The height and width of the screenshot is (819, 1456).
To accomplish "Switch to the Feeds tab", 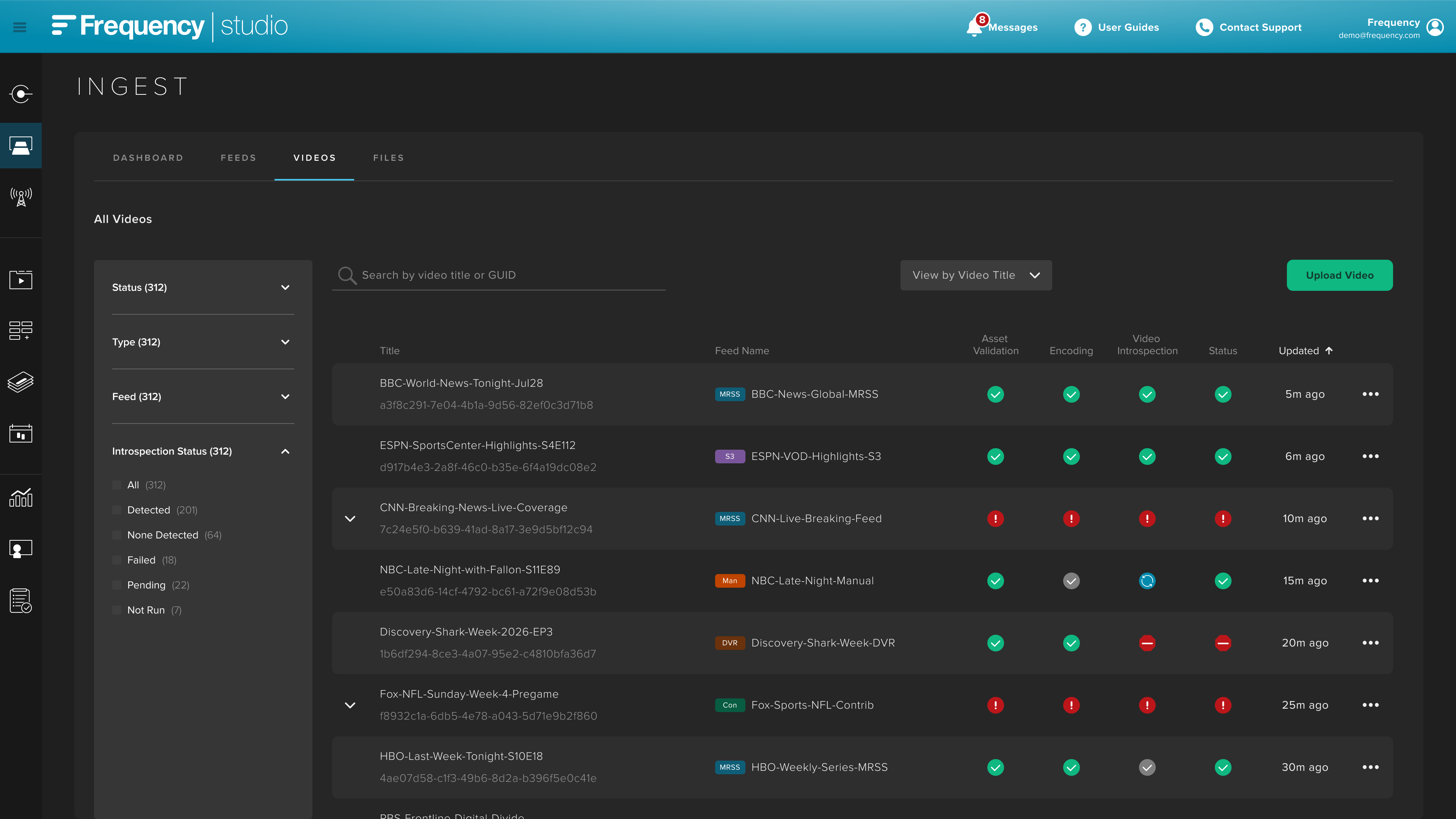I will pos(238,158).
